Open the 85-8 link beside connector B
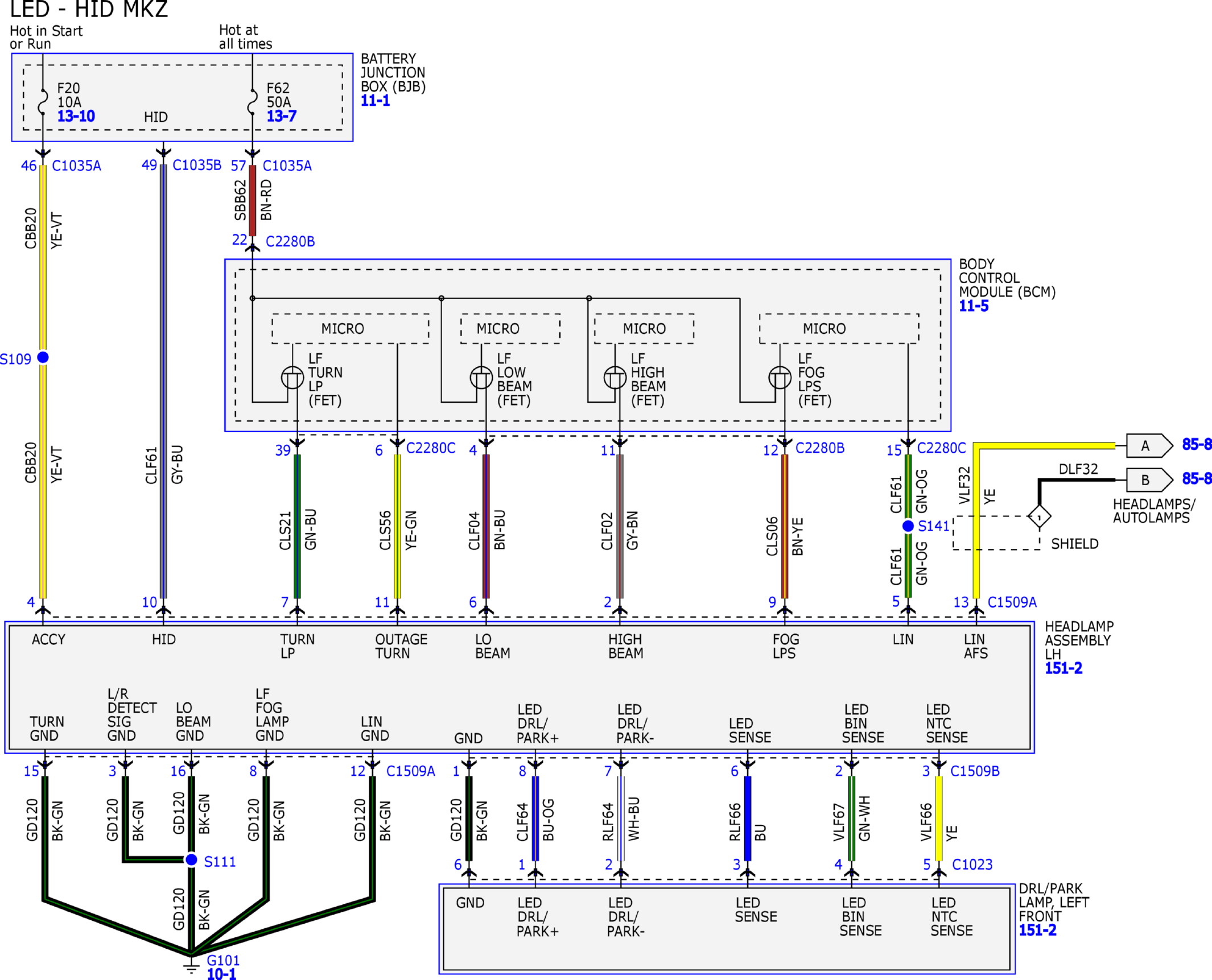 [x=1197, y=479]
